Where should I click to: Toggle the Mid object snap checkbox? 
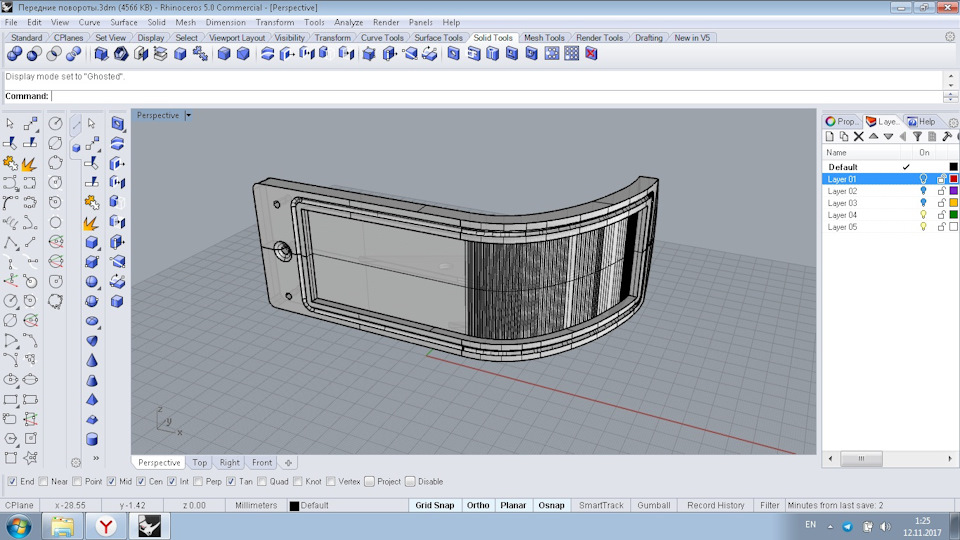111,481
